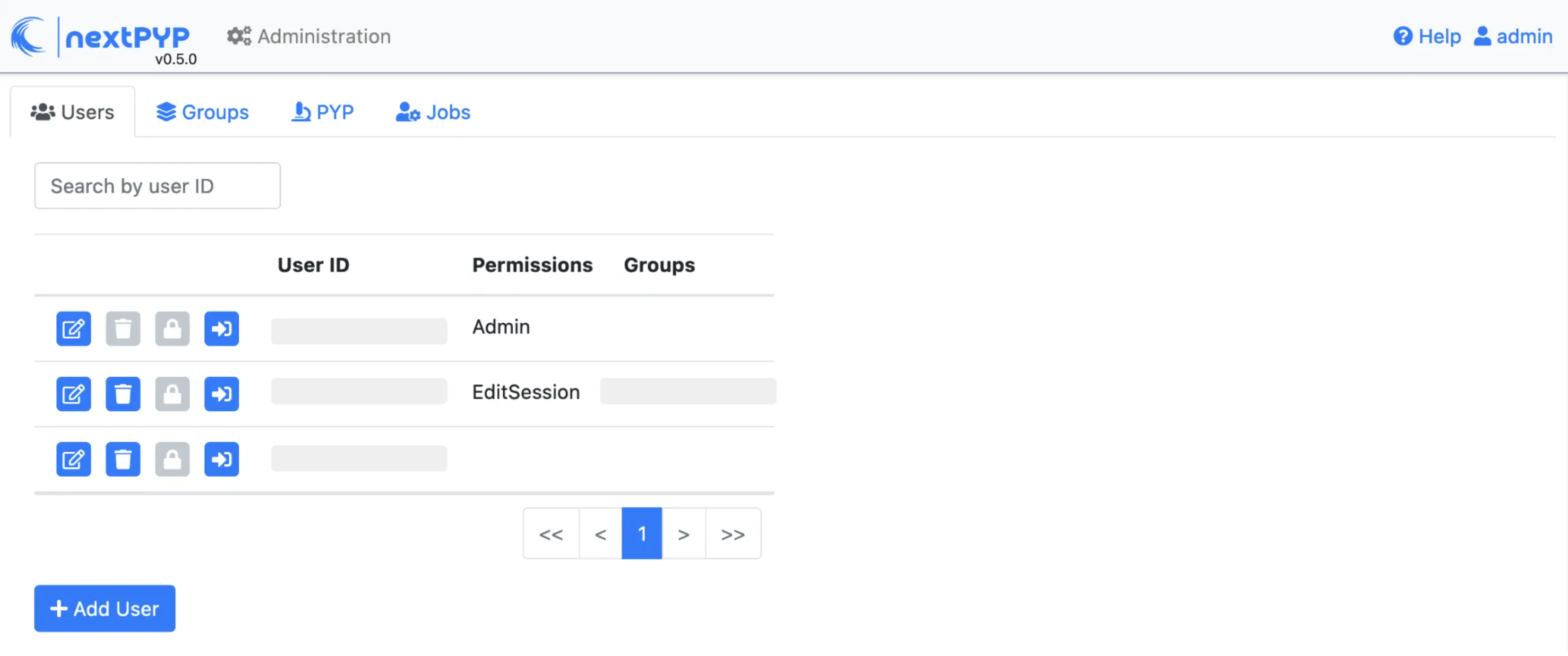Log in as the Admin user via arrow icon
This screenshot has width=1568, height=656.
point(221,329)
